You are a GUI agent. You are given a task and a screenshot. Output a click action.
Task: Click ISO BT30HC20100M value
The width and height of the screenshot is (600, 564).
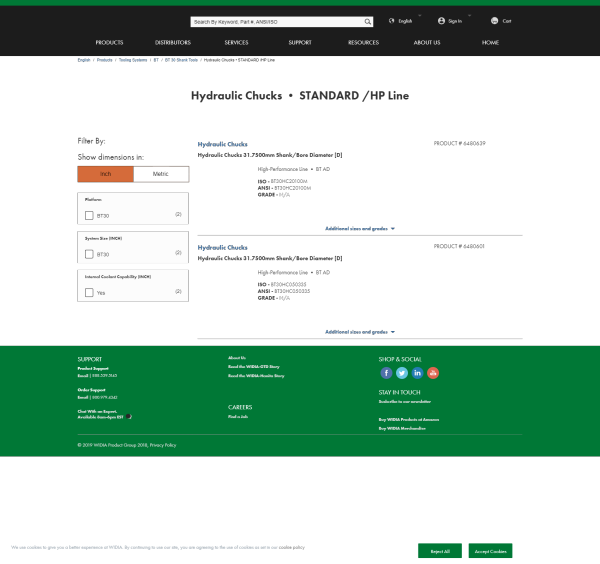point(289,181)
